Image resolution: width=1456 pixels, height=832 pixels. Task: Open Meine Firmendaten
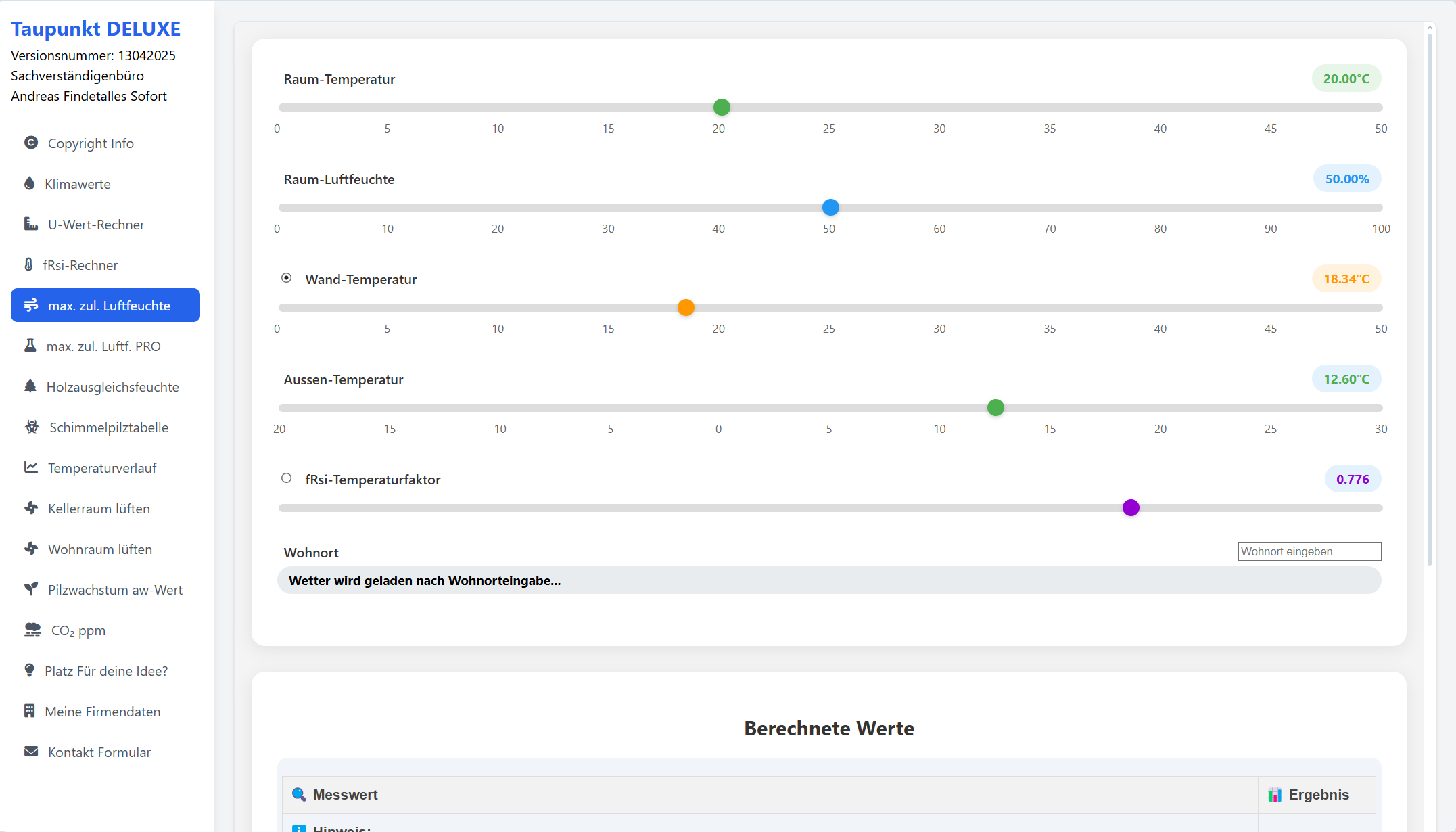click(105, 711)
